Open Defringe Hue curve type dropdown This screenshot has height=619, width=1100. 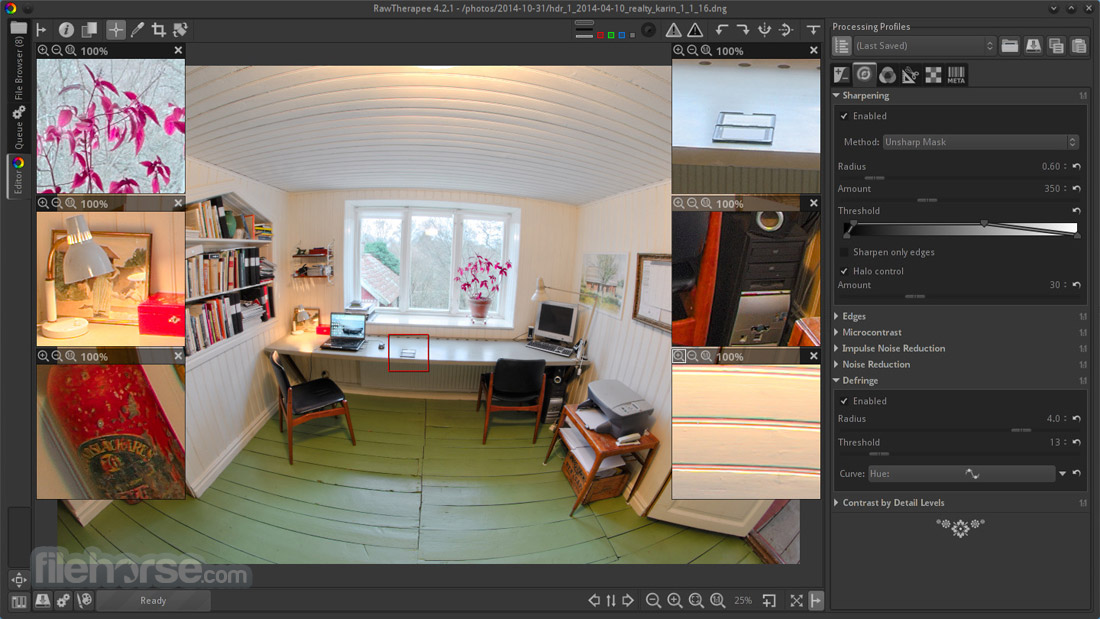[1062, 474]
